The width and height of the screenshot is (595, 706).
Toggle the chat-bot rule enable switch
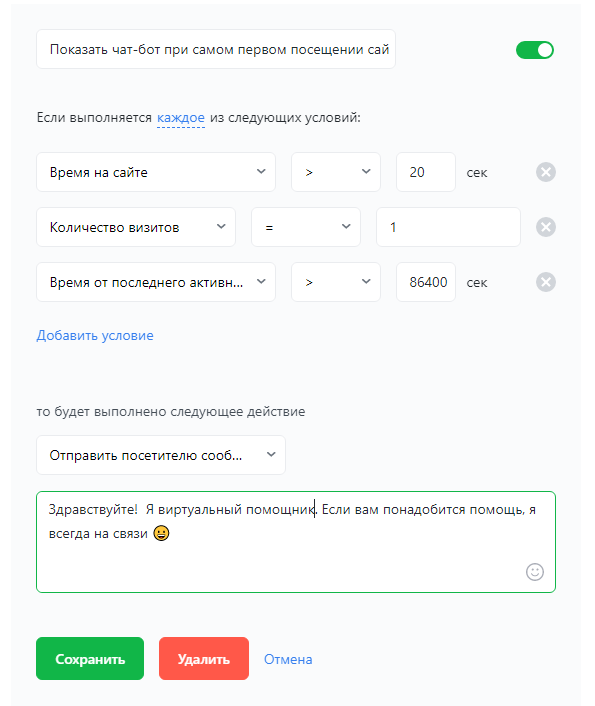tap(535, 50)
